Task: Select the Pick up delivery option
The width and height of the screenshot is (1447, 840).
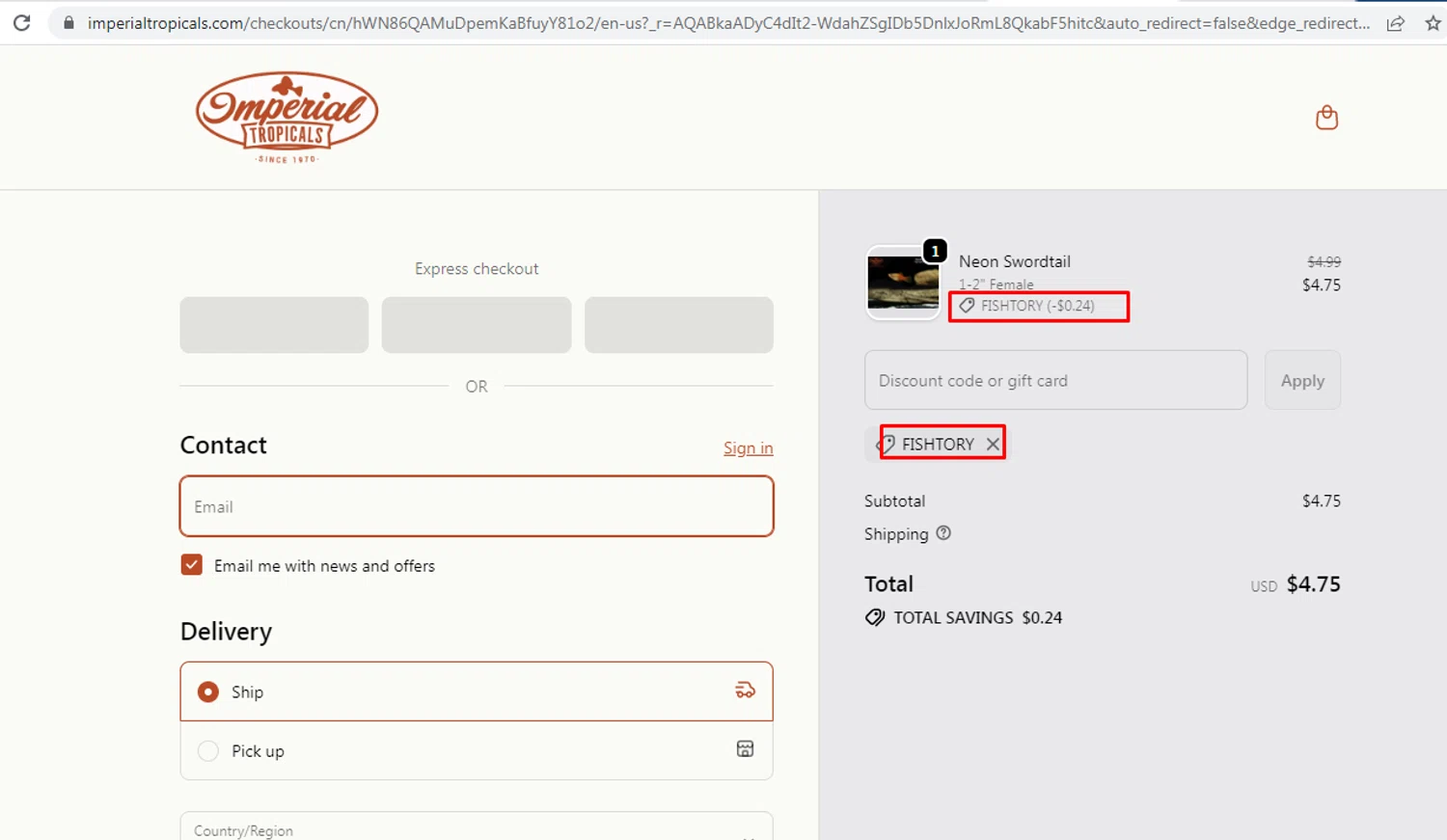Action: [477, 750]
